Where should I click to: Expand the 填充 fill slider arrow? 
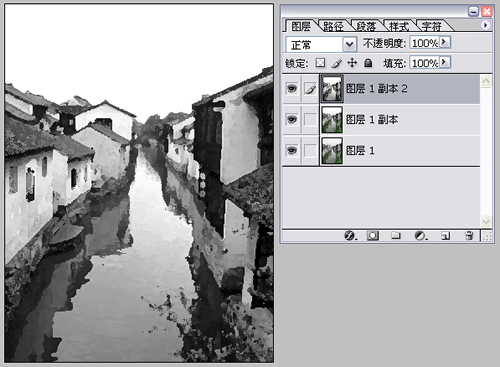pos(444,62)
